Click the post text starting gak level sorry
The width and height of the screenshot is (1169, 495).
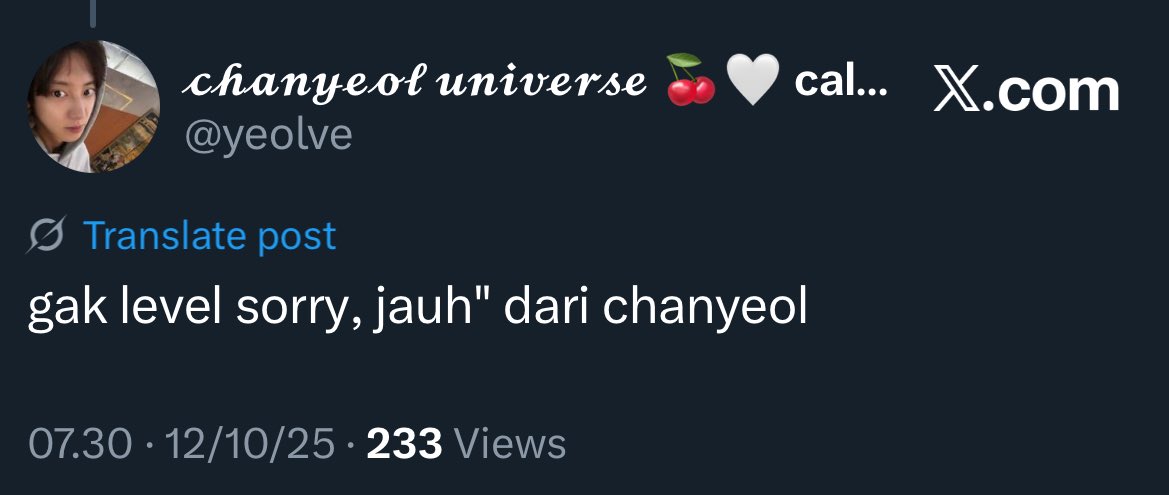[x=418, y=310]
